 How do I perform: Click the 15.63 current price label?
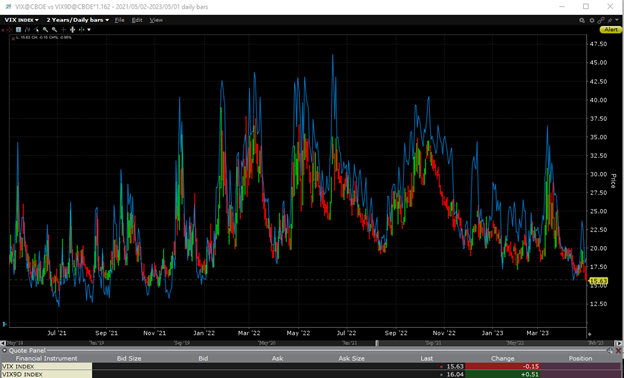pos(598,281)
